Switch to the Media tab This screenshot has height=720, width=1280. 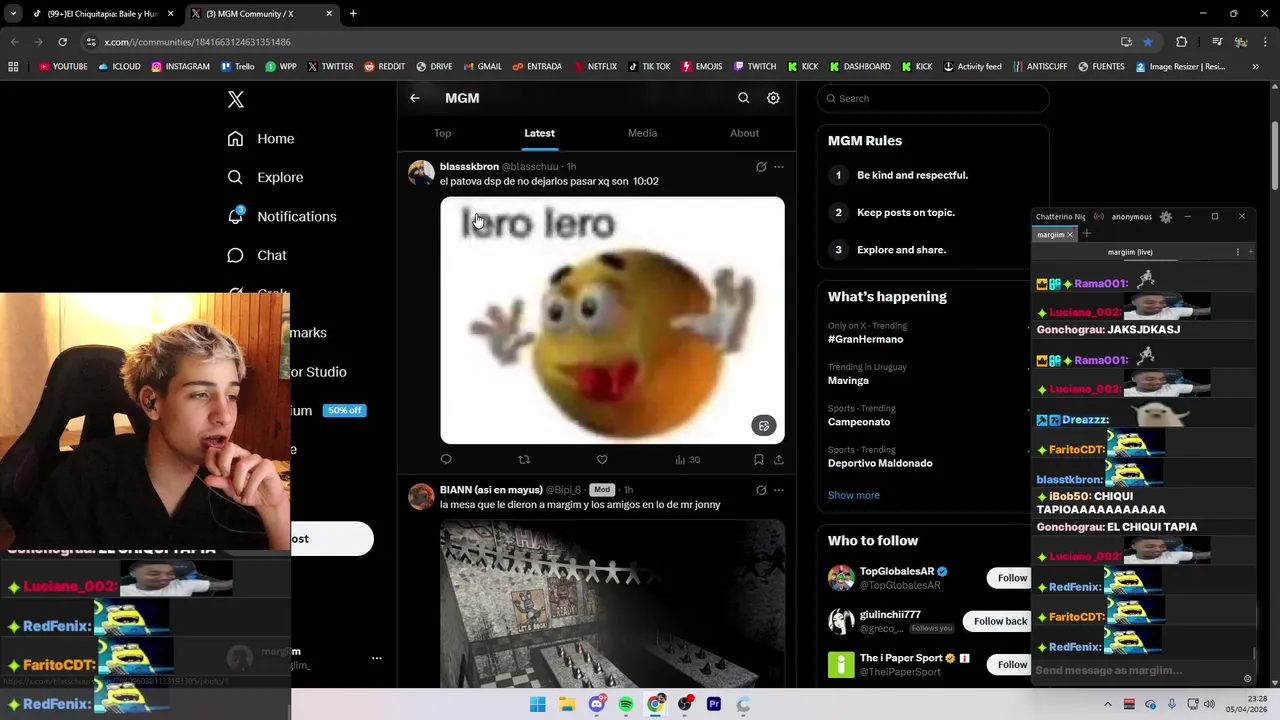(642, 133)
